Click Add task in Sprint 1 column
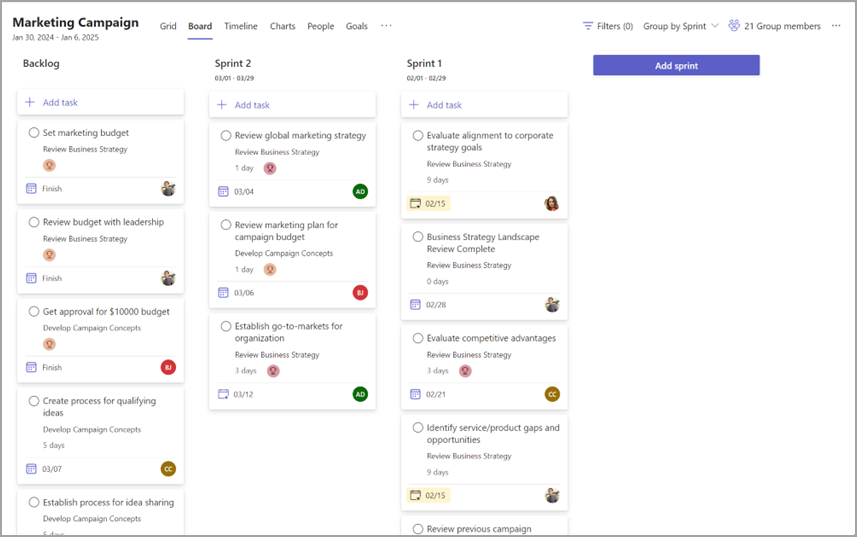The image size is (857, 537). point(443,105)
